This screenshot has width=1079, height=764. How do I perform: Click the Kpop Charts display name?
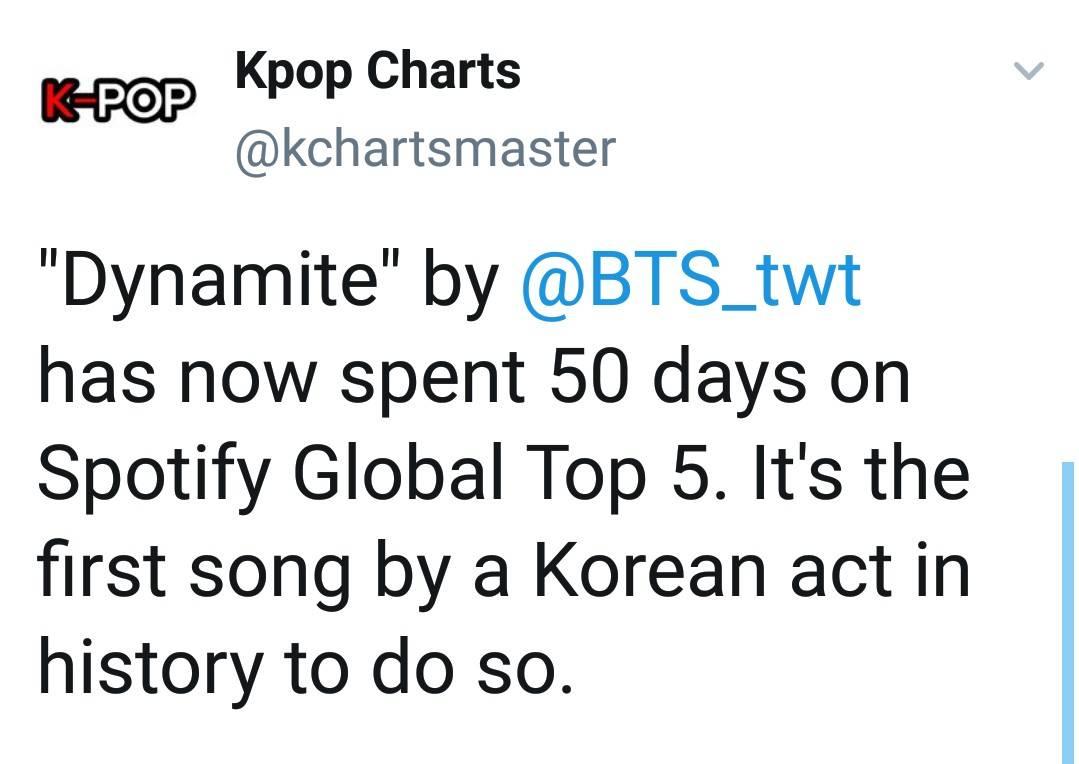(x=377, y=72)
